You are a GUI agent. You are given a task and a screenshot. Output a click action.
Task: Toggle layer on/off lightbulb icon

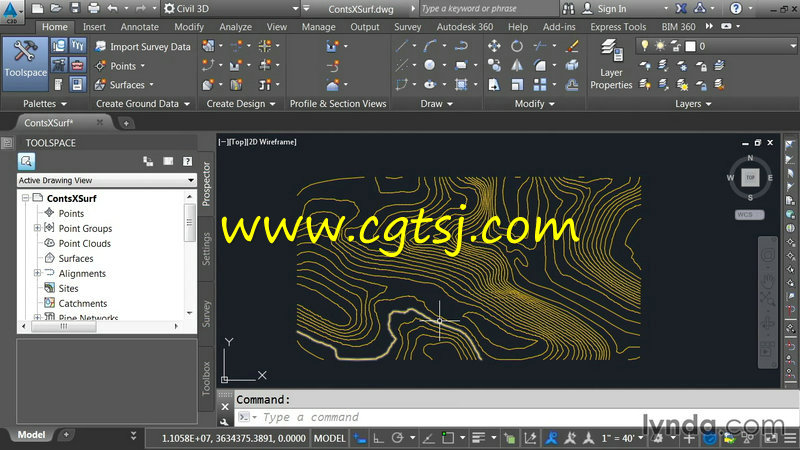tap(645, 46)
